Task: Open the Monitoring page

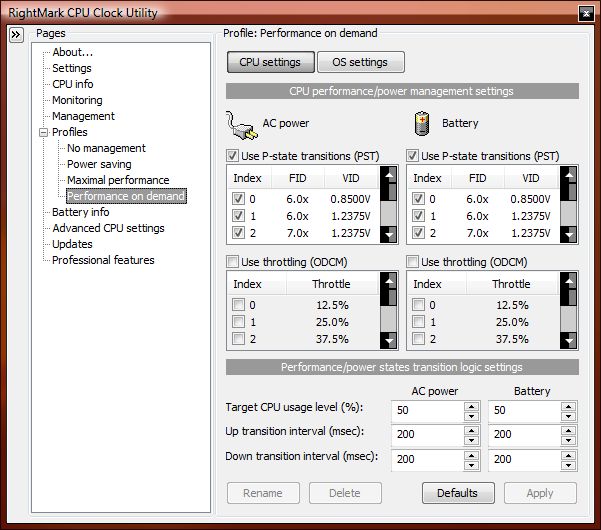Action: coord(77,100)
